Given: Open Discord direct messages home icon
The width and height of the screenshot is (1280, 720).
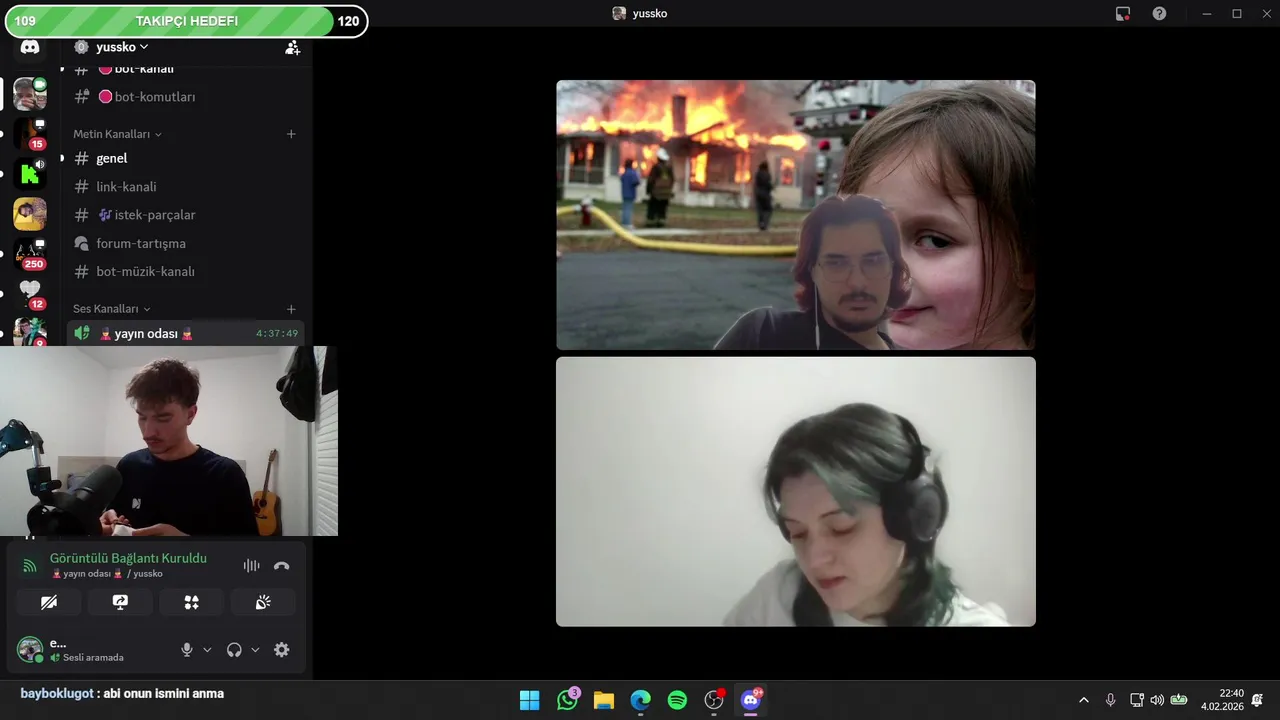Looking at the screenshot, I should coord(30,47).
